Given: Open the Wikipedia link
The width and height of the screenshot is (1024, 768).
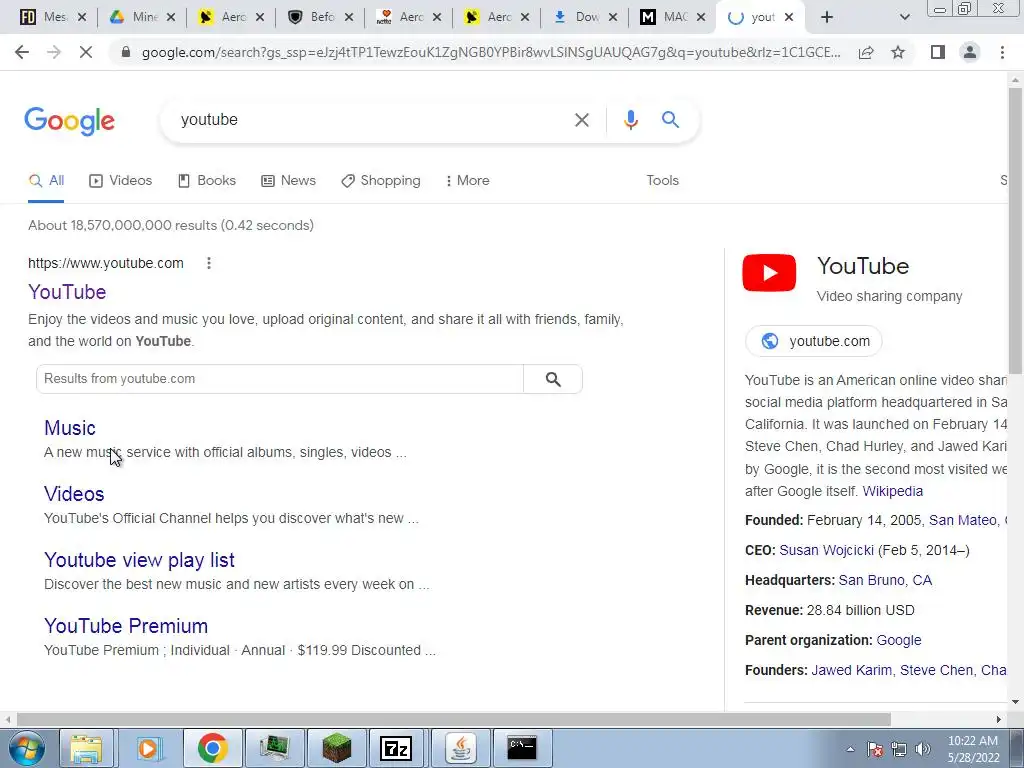Looking at the screenshot, I should pos(893,491).
